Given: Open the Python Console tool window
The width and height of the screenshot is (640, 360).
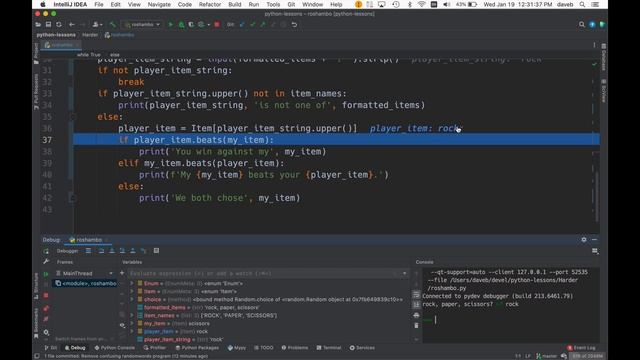Looking at the screenshot, I should click(x=115, y=348).
